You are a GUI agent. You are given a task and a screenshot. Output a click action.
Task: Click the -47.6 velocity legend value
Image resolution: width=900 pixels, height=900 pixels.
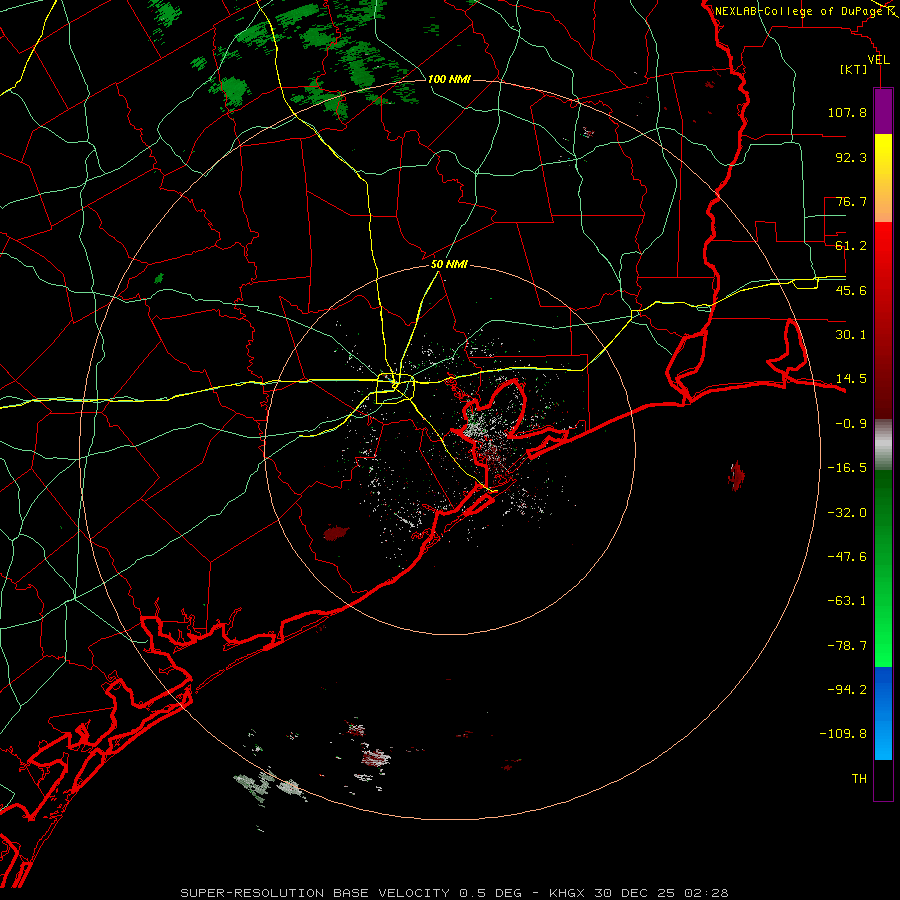(x=847, y=557)
